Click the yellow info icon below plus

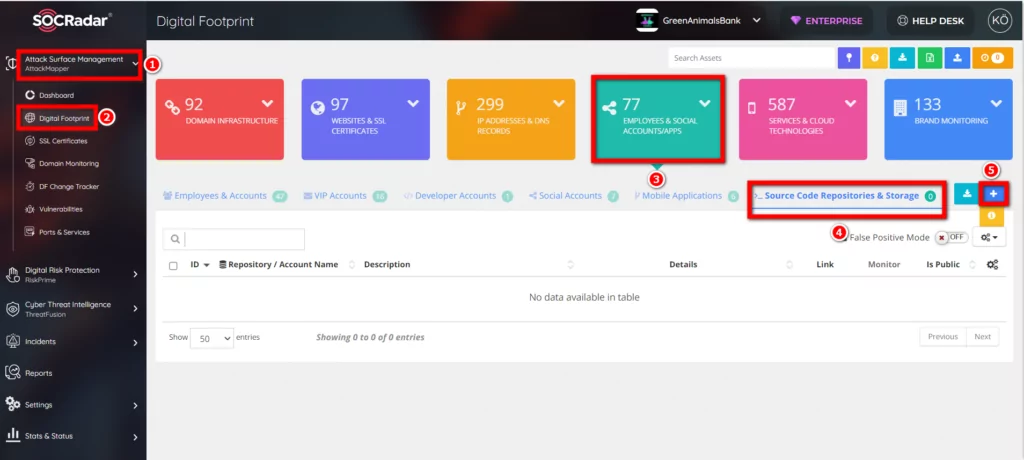pos(991,215)
